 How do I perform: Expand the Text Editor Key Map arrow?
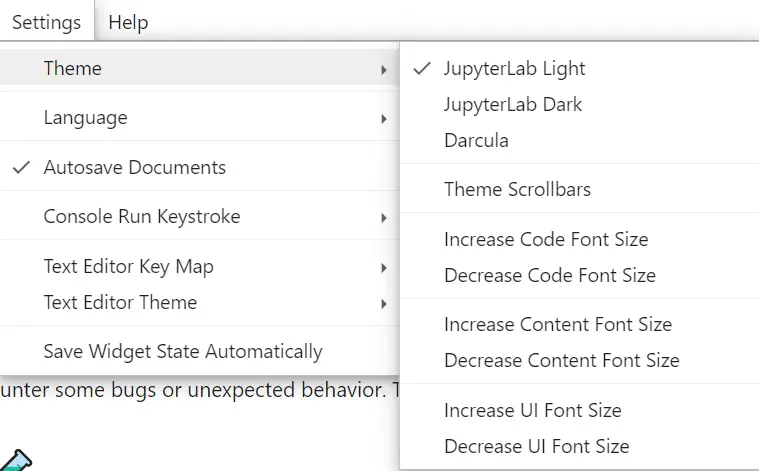pos(383,268)
